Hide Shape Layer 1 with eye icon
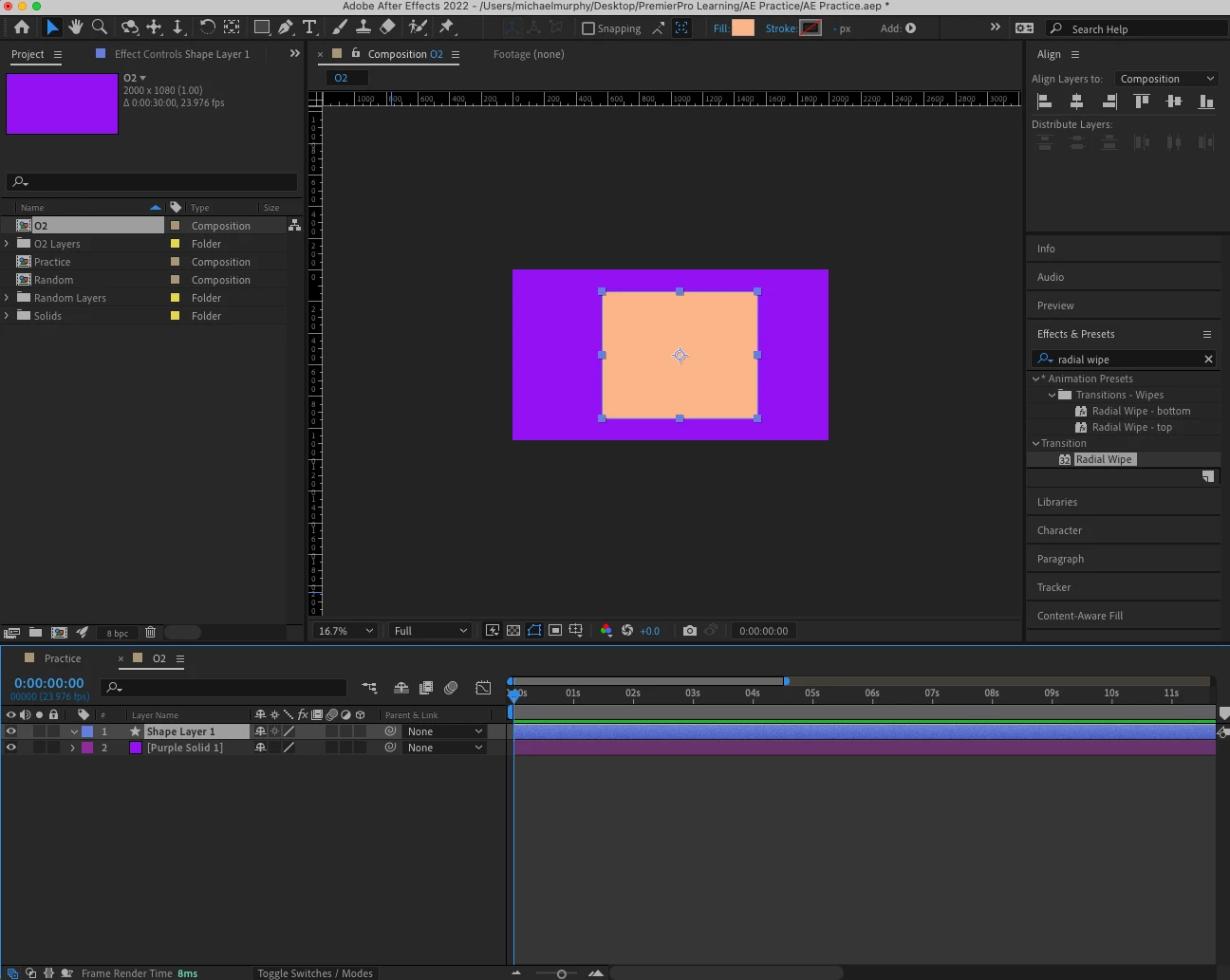The height and width of the screenshot is (980, 1230). (11, 731)
